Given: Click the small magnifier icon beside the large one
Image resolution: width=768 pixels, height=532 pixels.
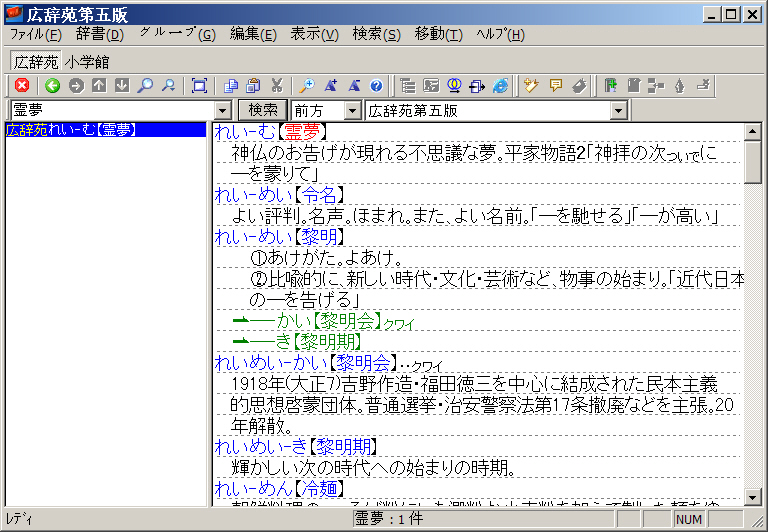Looking at the screenshot, I should coord(168,86).
